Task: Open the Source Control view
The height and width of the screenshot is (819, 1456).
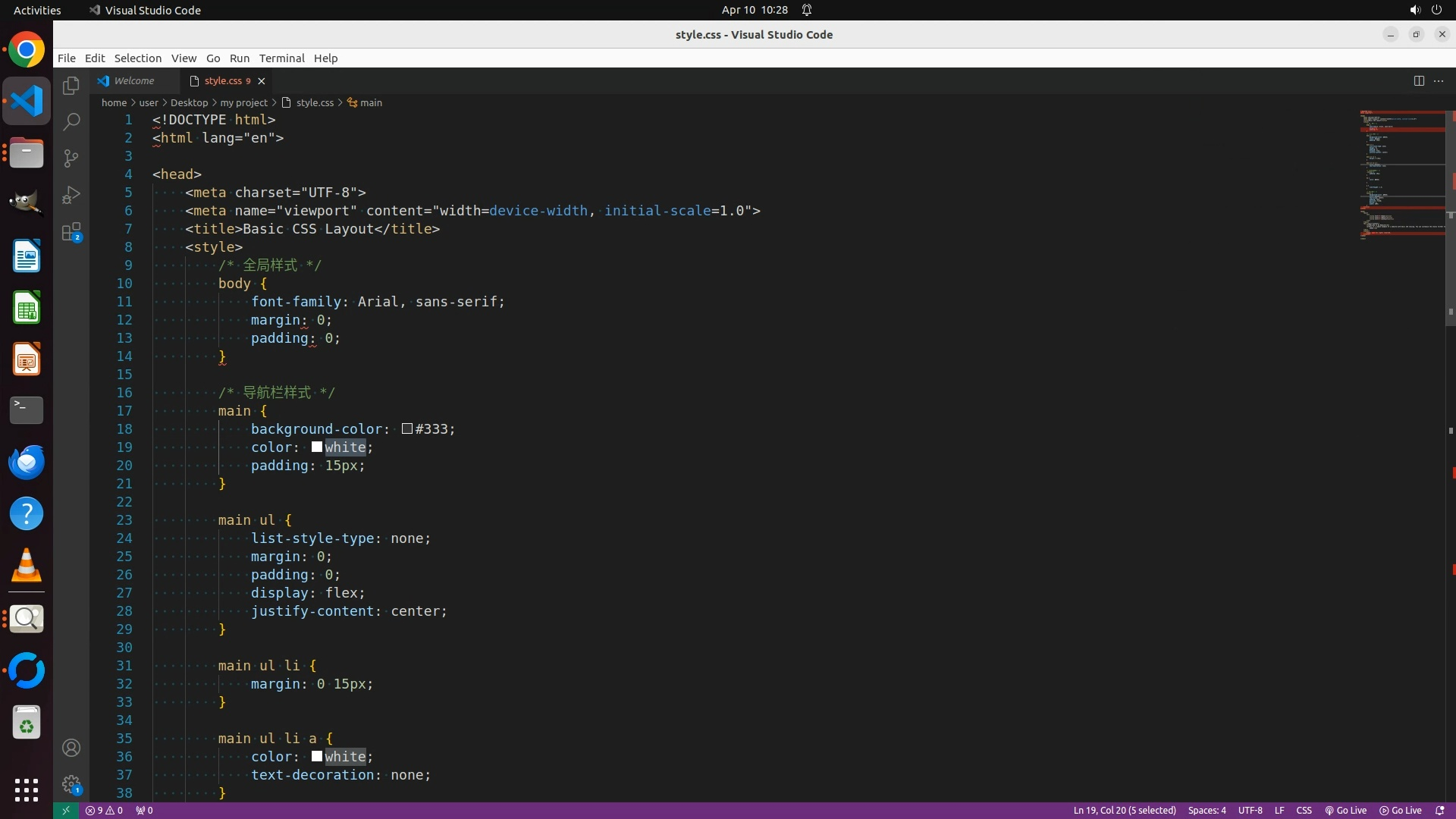Action: [x=71, y=158]
